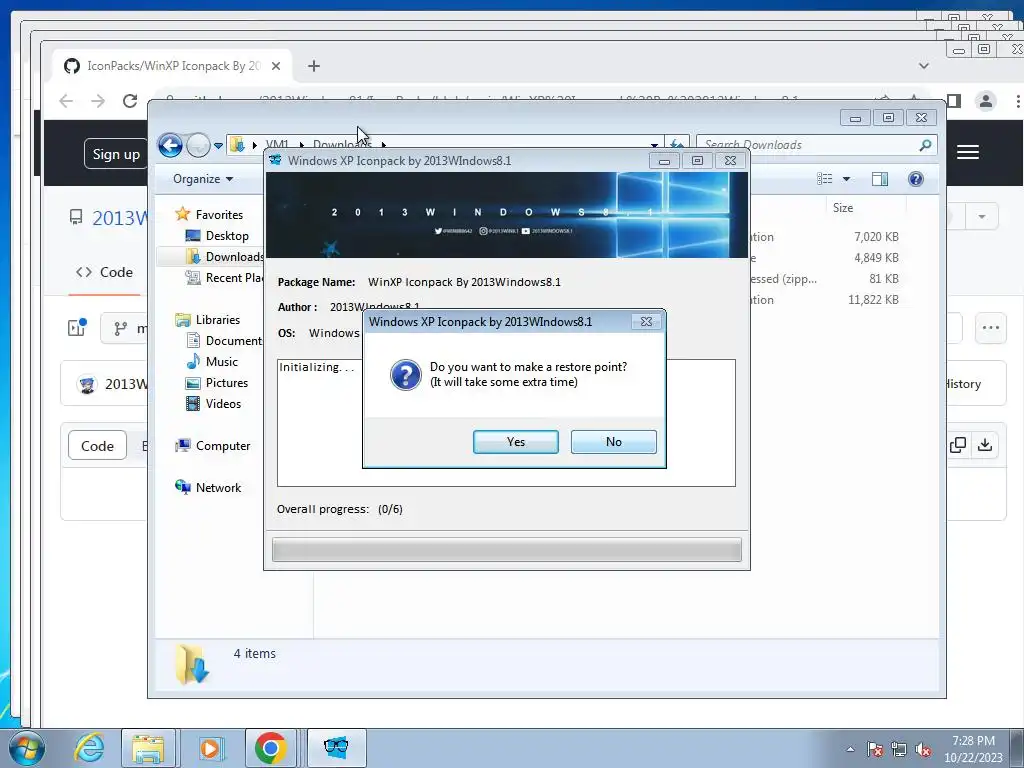The height and width of the screenshot is (768, 1024).
Task: Expand the view options dropdown arrow
Action: (846, 179)
